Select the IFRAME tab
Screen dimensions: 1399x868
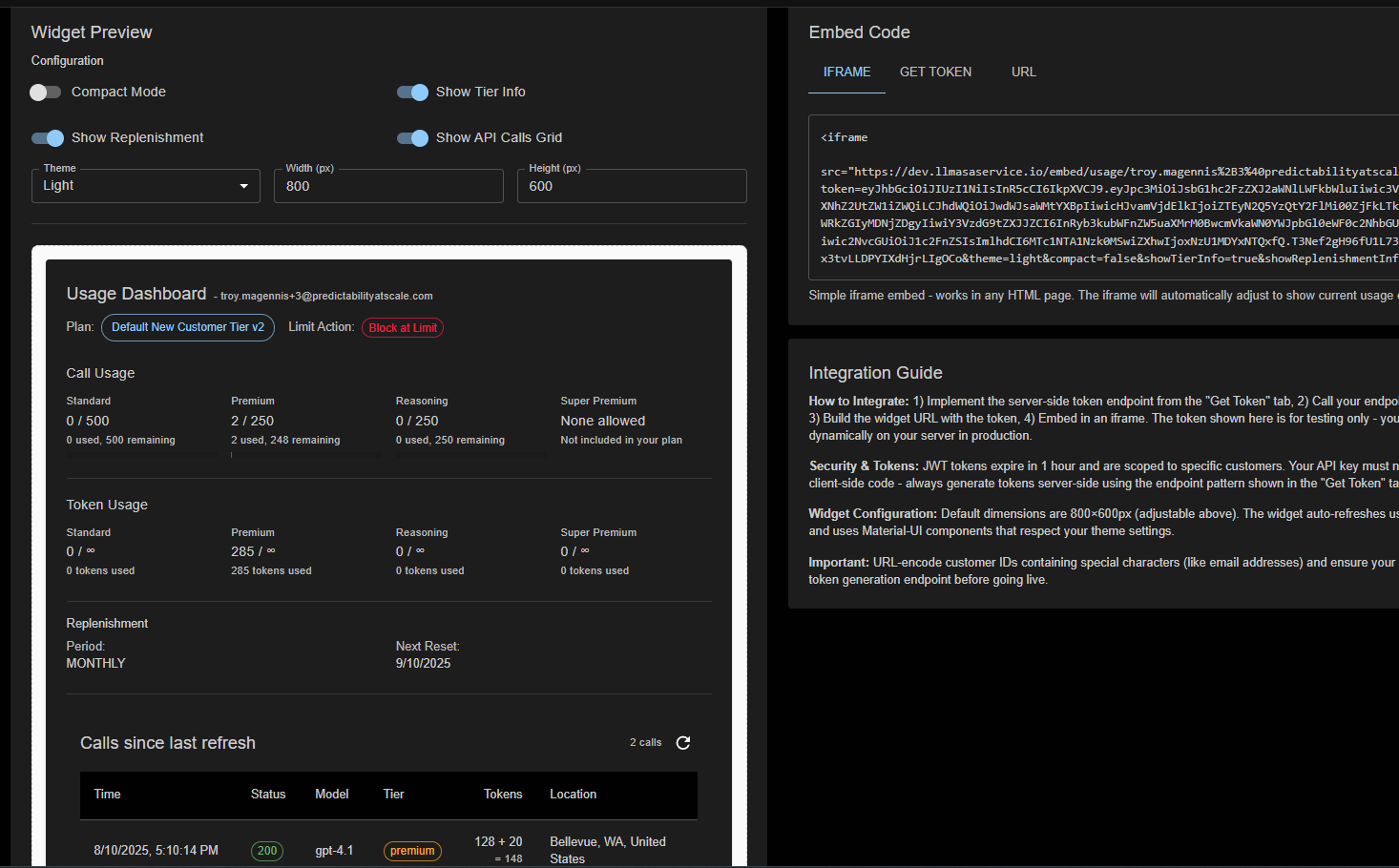846,72
